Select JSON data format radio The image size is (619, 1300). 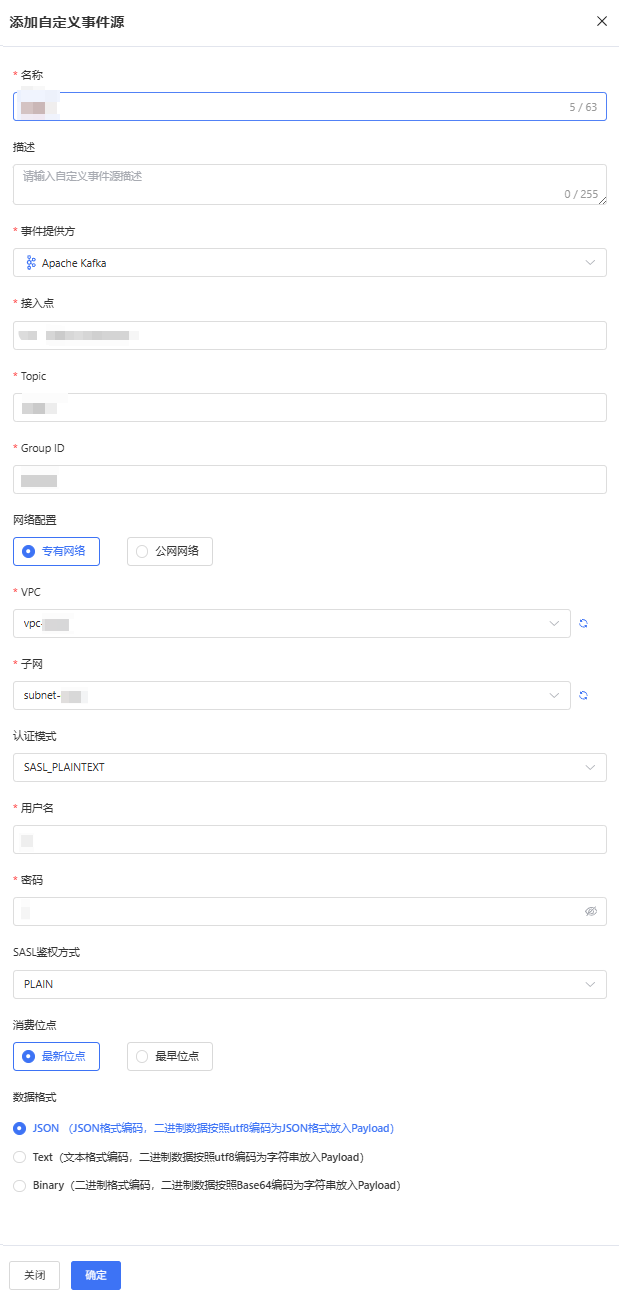tap(20, 1128)
